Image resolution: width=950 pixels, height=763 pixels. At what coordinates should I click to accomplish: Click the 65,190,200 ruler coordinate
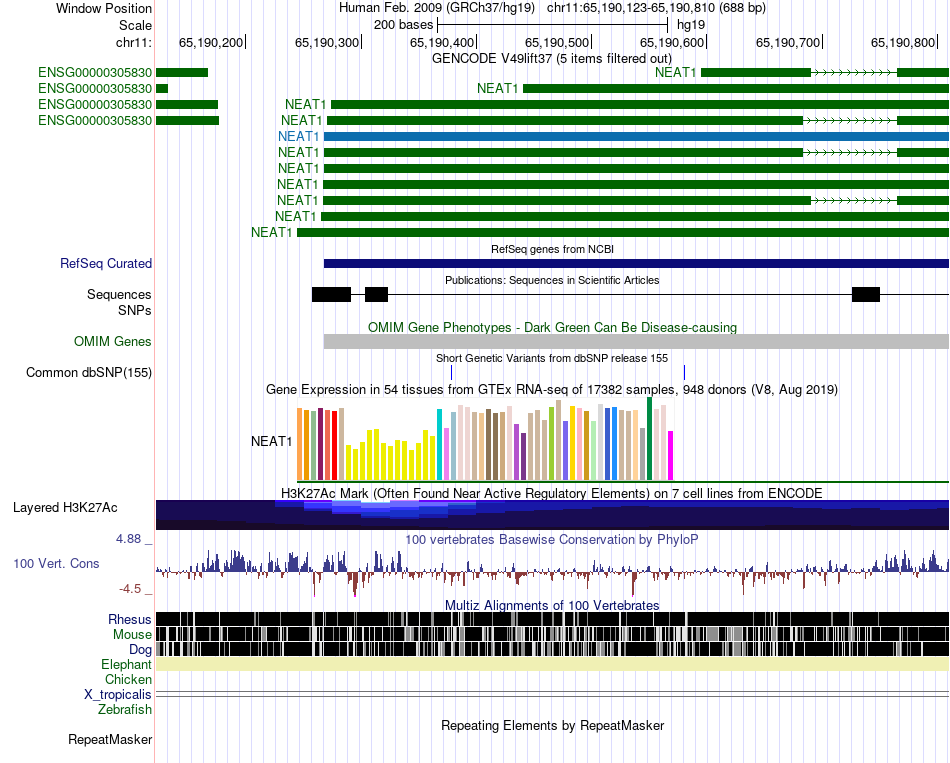pos(211,42)
